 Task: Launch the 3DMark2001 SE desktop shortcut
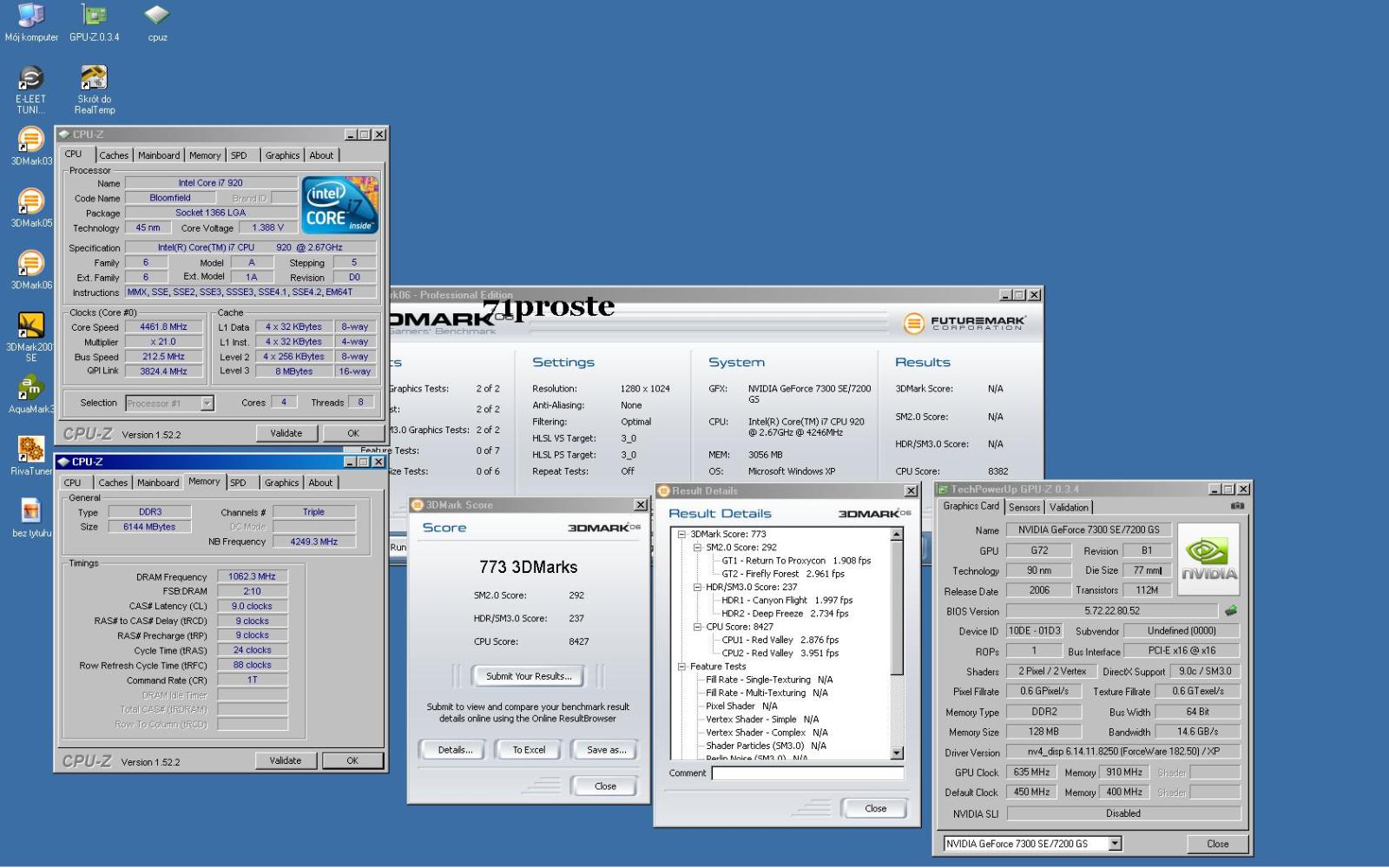coord(31,337)
